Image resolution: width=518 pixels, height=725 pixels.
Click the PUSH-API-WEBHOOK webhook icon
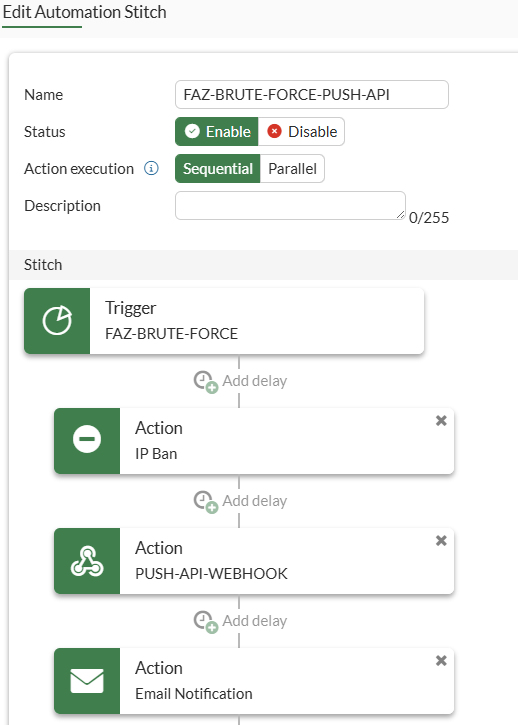click(87, 561)
